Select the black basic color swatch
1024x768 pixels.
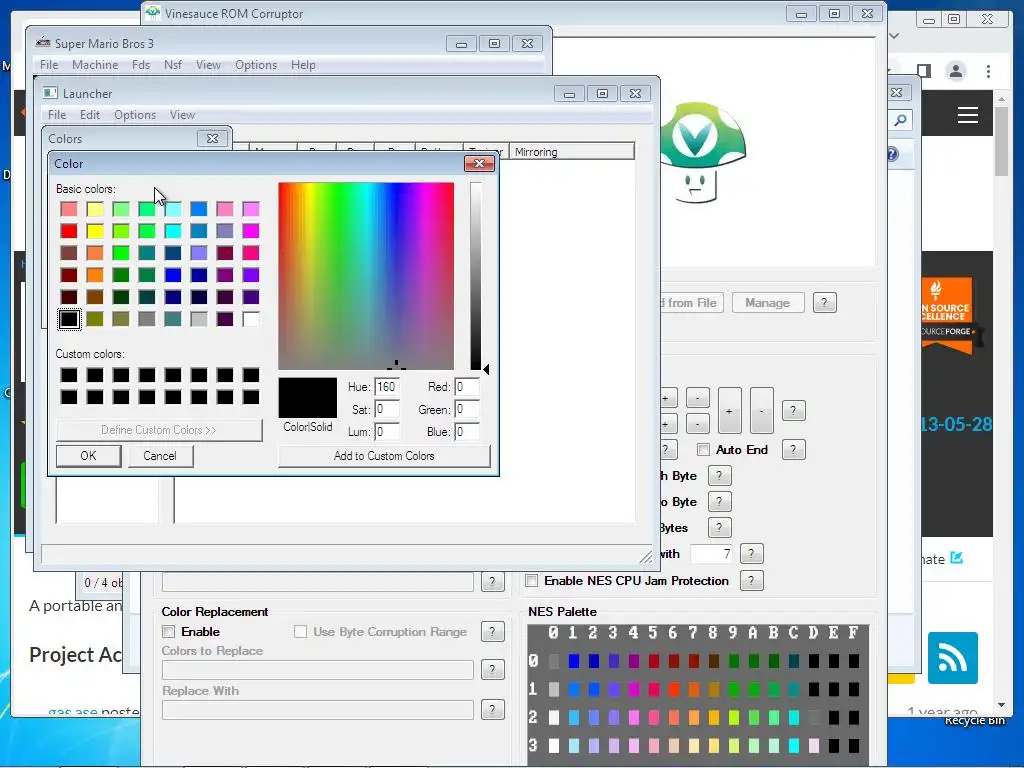(x=69, y=319)
